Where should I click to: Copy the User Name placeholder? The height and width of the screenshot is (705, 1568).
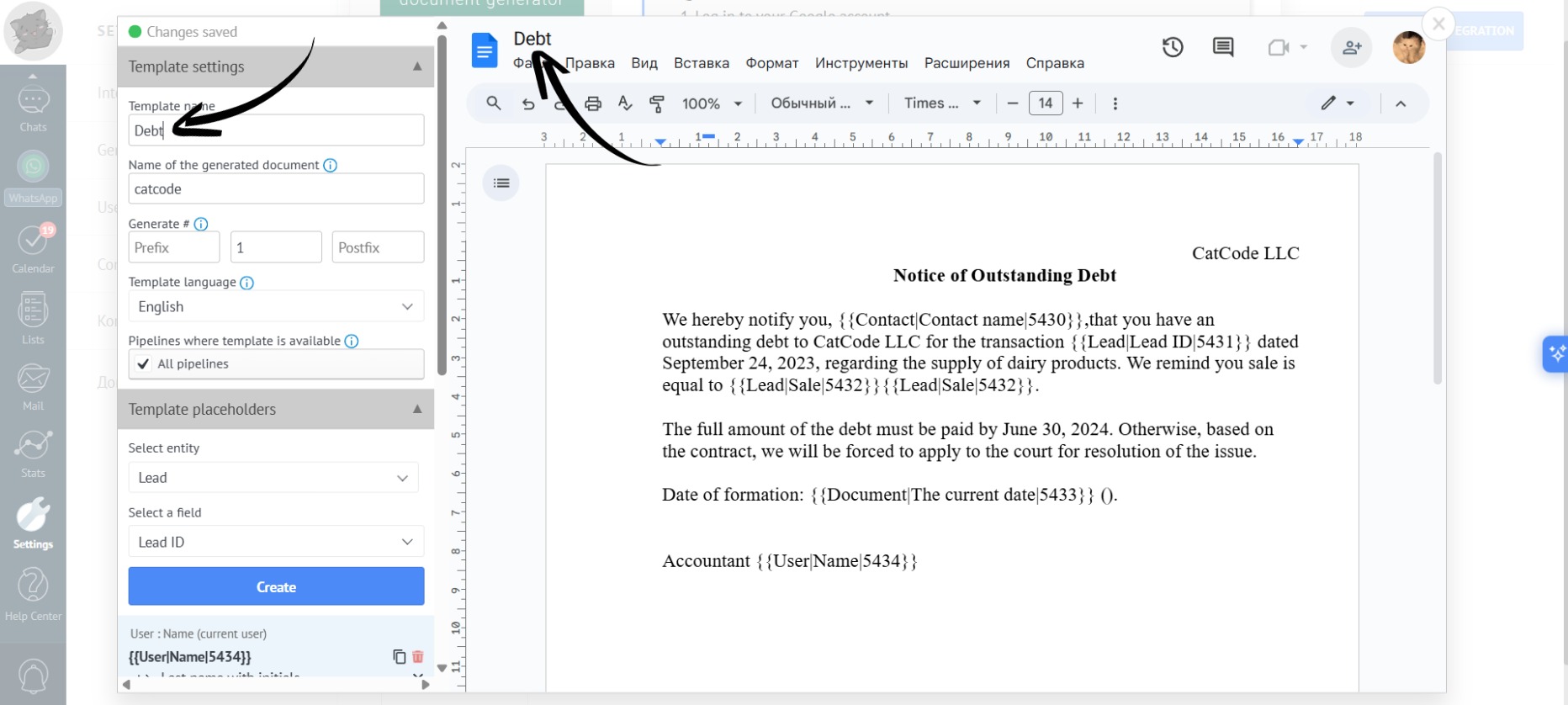399,657
